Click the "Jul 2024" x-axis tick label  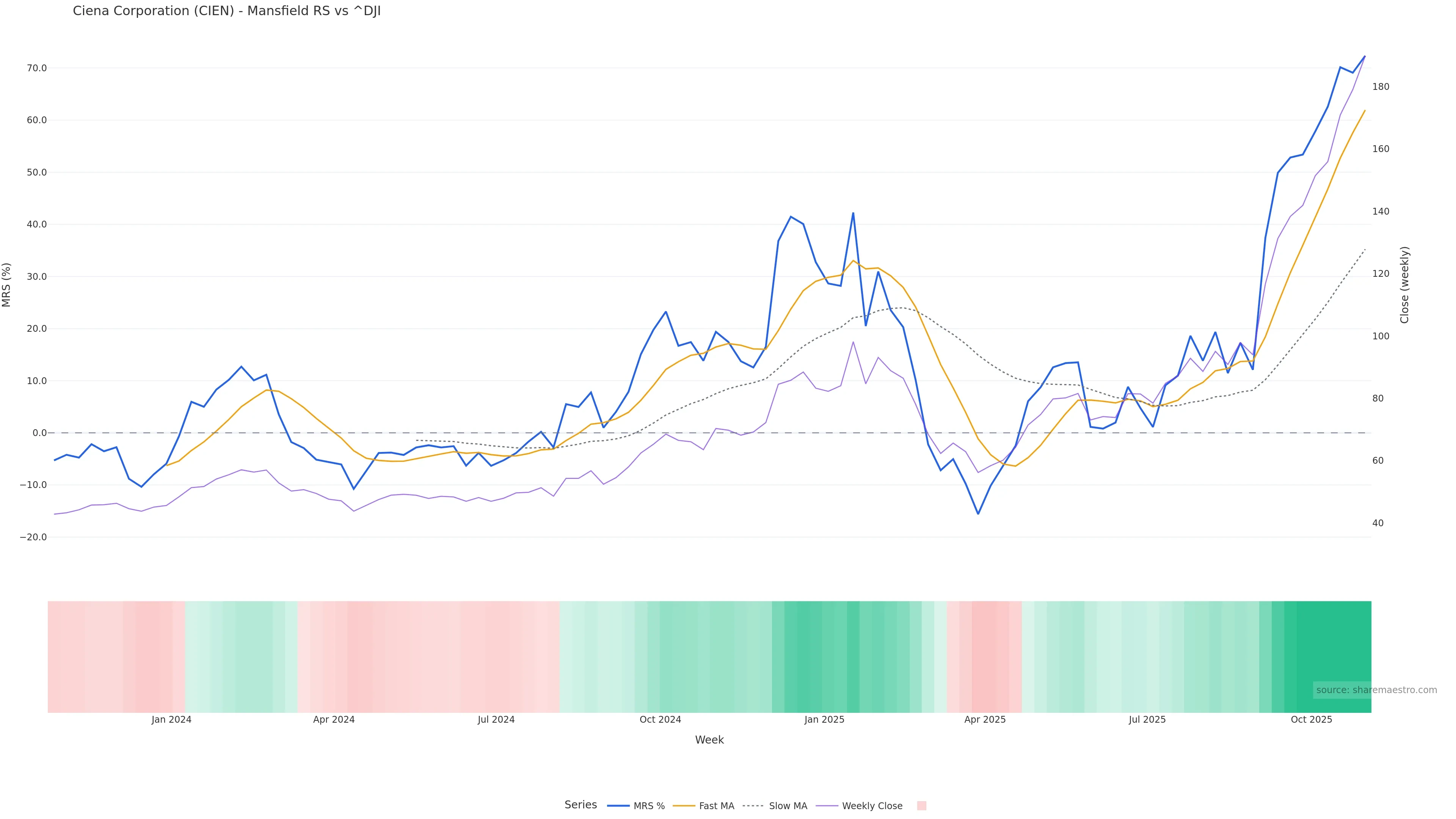point(496,720)
